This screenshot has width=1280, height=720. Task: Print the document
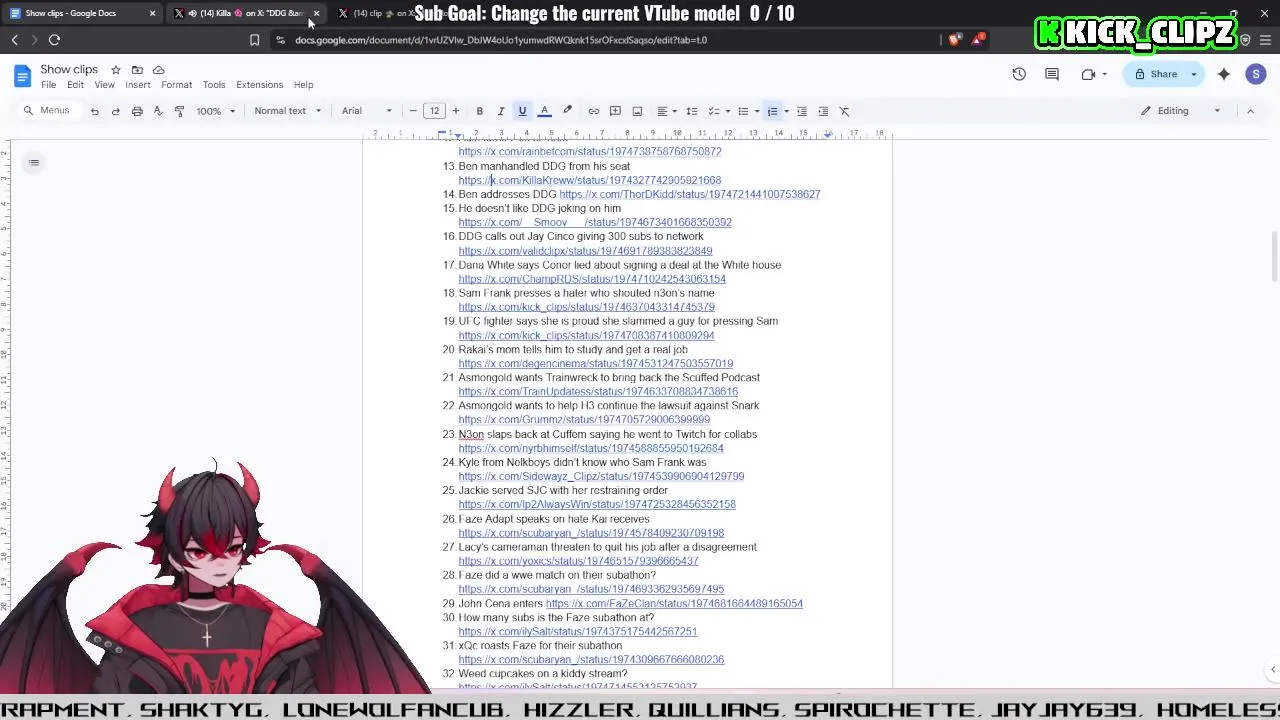(x=137, y=111)
